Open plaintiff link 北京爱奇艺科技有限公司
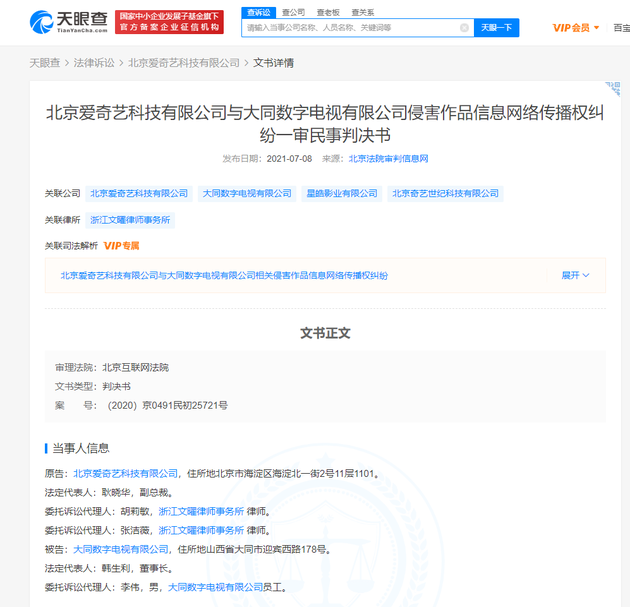Viewport: 630px width, 607px height. coord(125,474)
